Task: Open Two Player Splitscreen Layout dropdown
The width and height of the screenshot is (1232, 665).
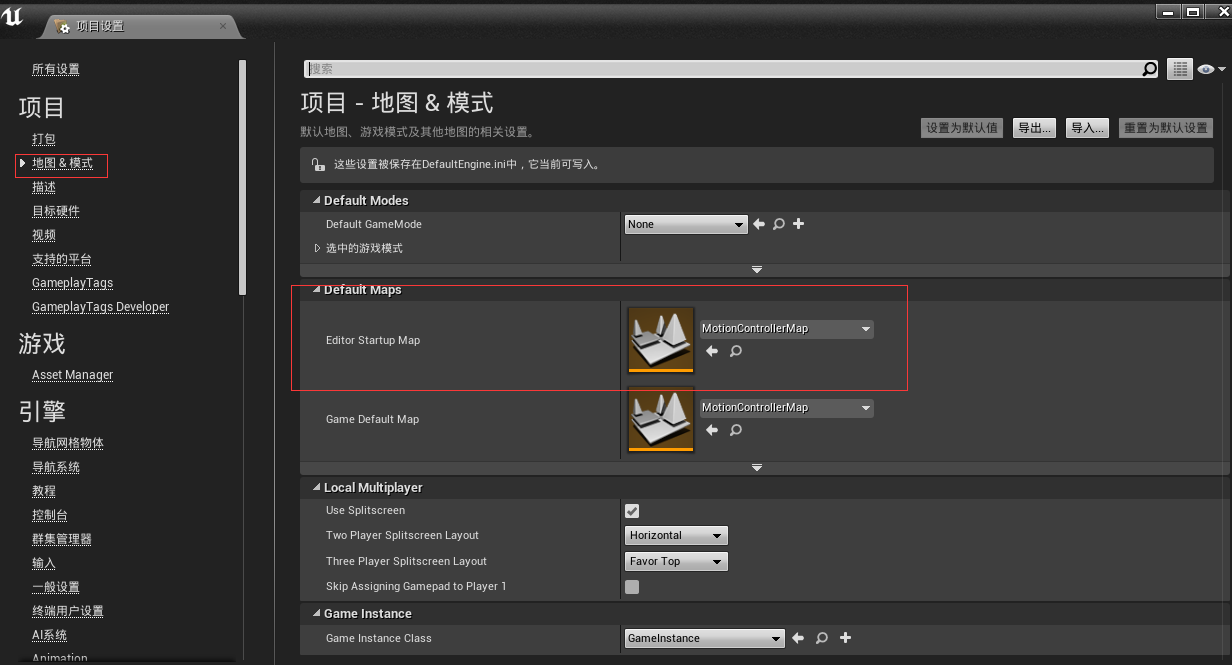Action: tap(676, 536)
